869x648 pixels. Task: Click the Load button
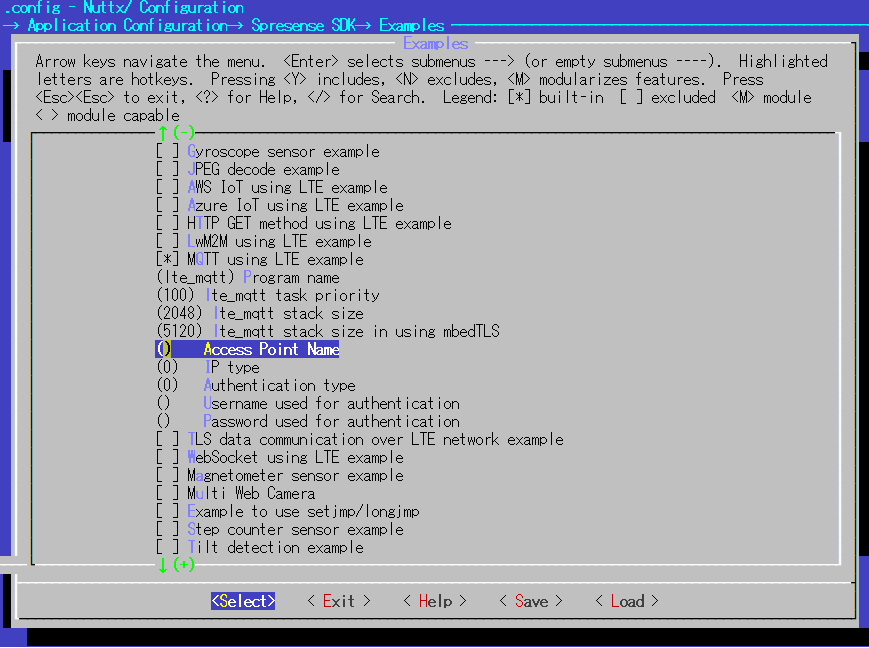(x=627, y=601)
